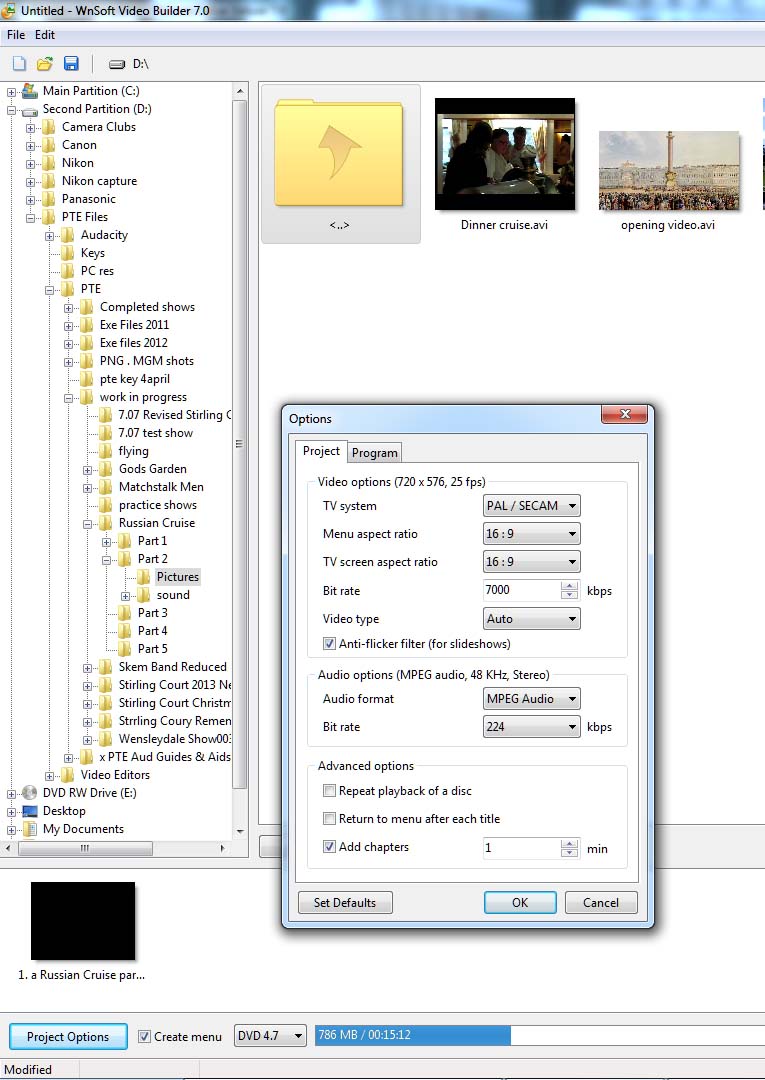The image size is (765, 1080).
Task: Click the sound folder icon
Action: 143,595
